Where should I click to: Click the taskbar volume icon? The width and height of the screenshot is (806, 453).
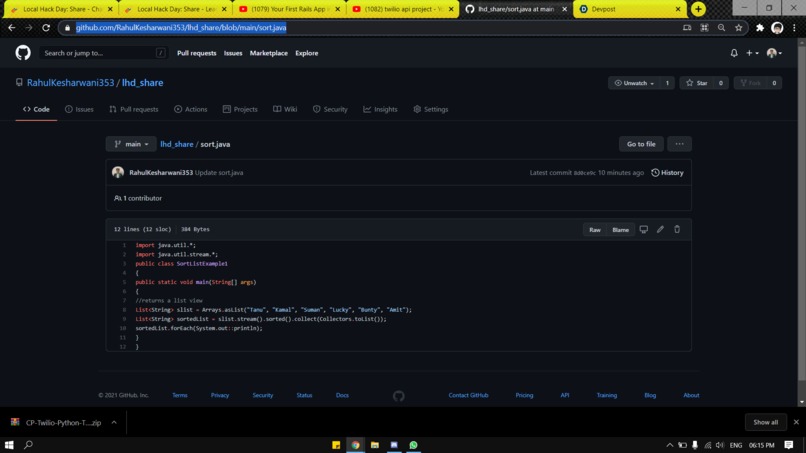tap(720, 445)
